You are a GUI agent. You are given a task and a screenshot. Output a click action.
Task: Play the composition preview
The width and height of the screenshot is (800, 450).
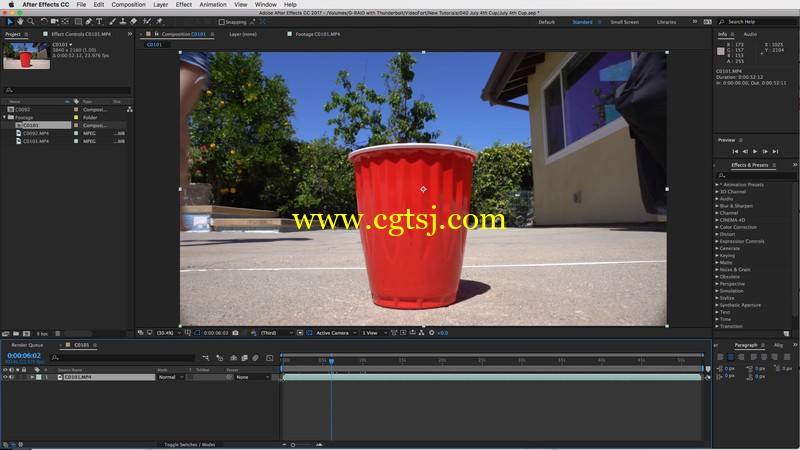[755, 152]
